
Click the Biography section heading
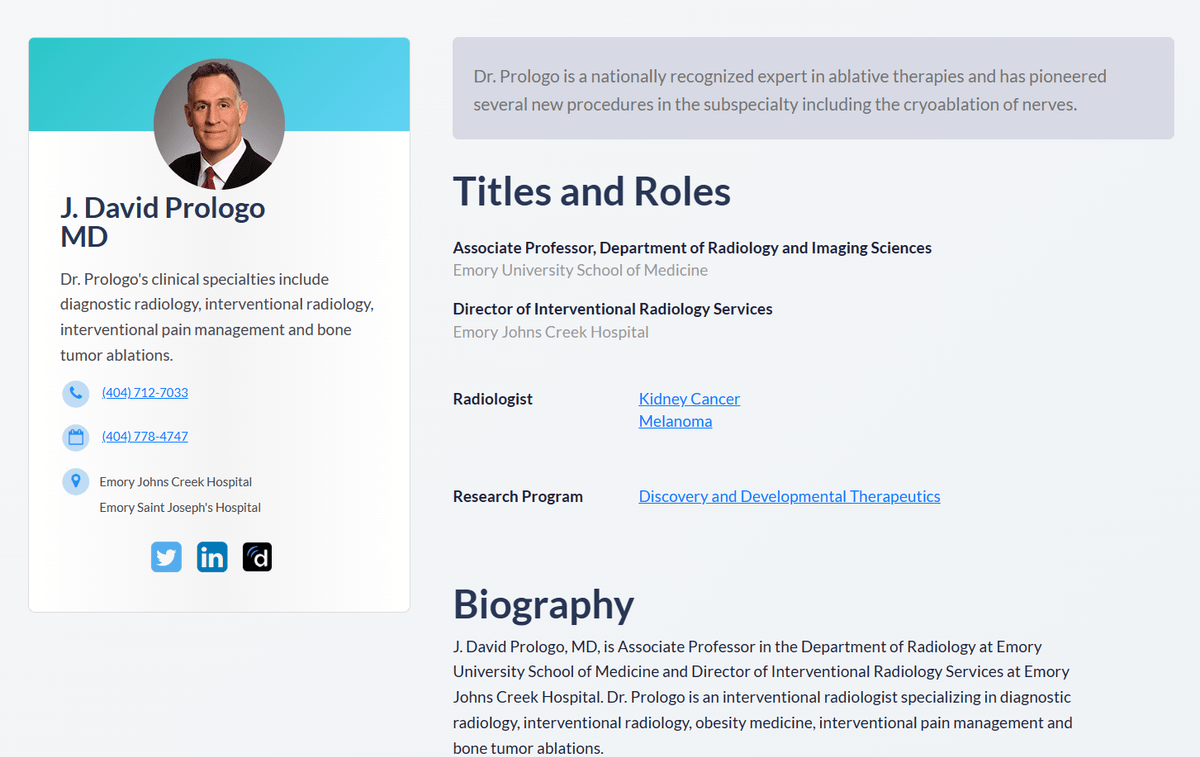(543, 605)
